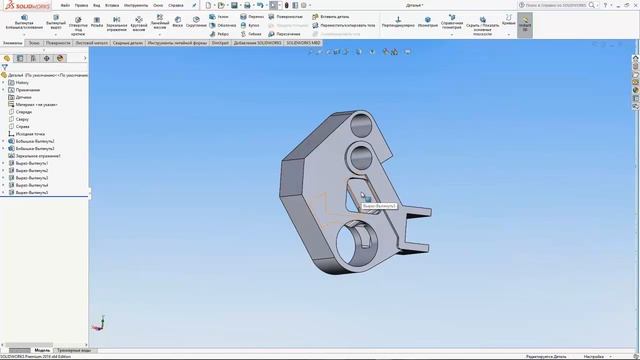640x360 pixels.
Task: Click Move/Copy Bodies tool
Action: tap(344, 25)
